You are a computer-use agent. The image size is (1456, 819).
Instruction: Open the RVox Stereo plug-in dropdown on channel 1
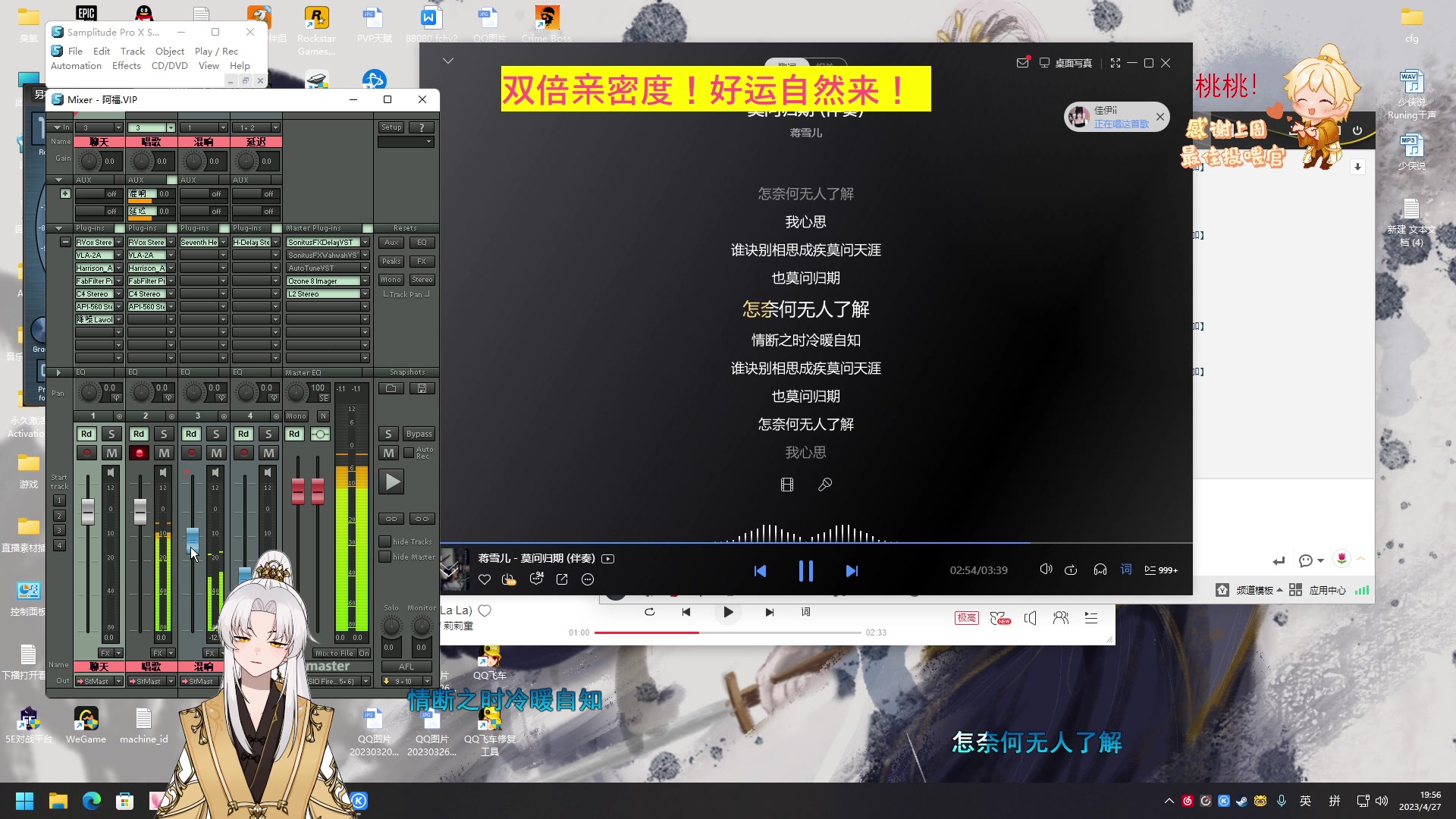click(x=118, y=243)
